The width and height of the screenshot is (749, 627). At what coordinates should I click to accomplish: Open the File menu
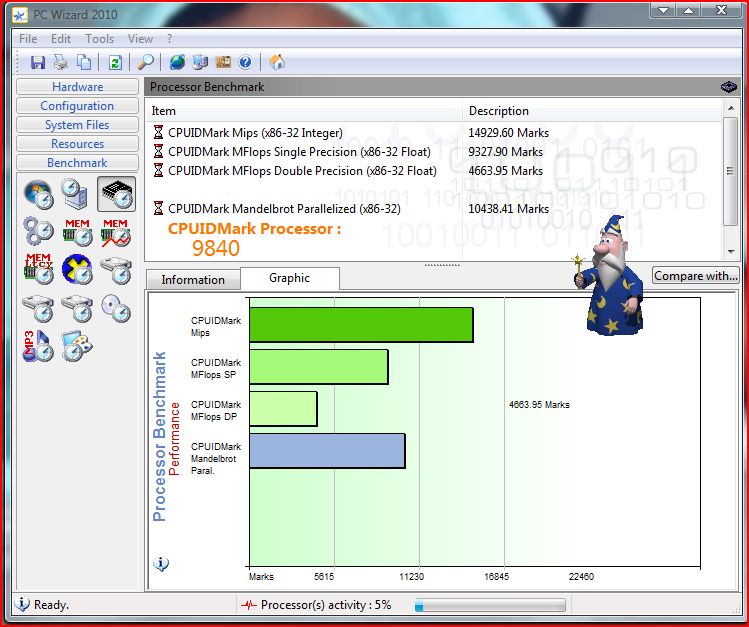pyautogui.click(x=28, y=39)
